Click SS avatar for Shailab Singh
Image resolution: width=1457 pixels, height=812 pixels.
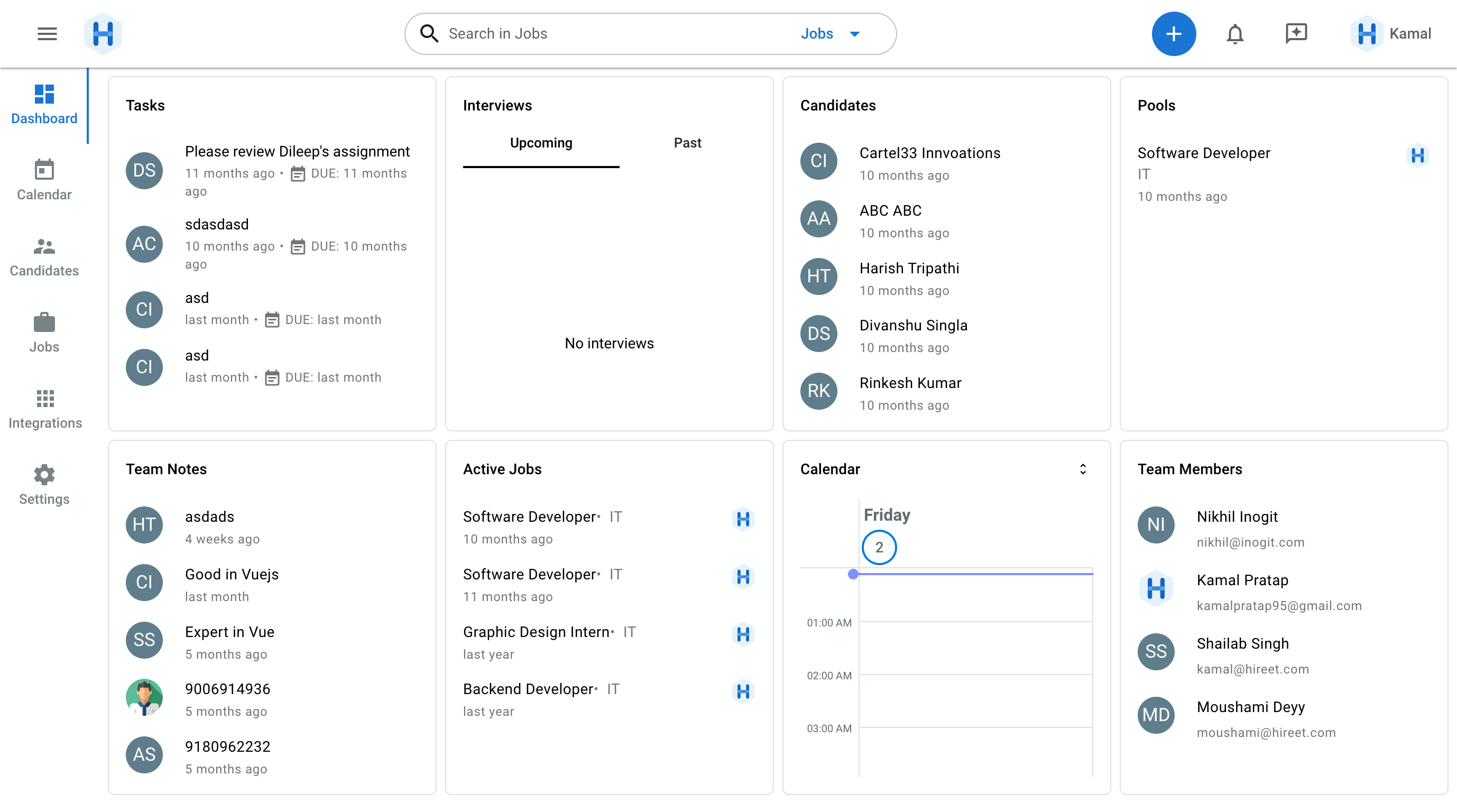click(1156, 652)
